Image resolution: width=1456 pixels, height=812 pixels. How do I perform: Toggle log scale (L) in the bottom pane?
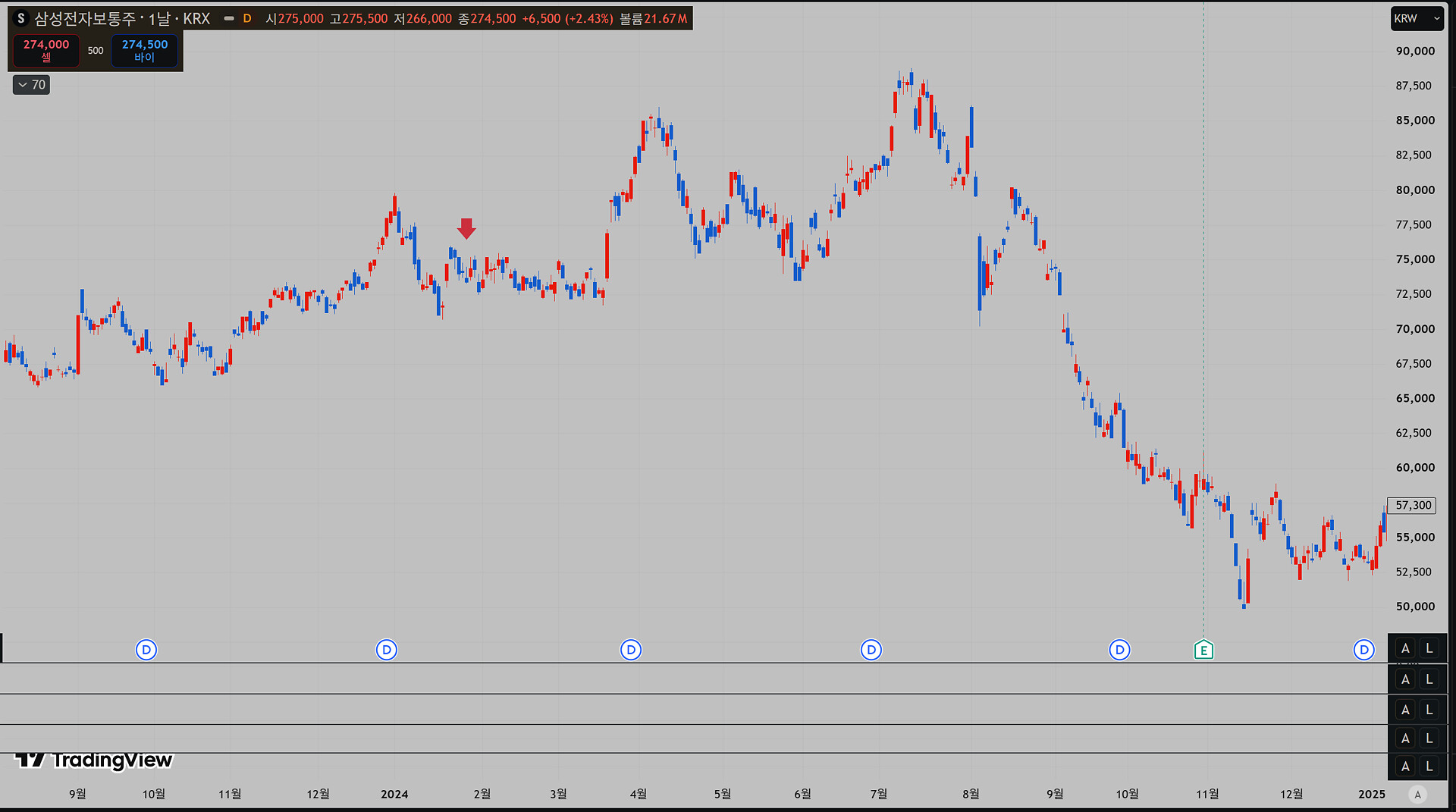pyautogui.click(x=1429, y=767)
